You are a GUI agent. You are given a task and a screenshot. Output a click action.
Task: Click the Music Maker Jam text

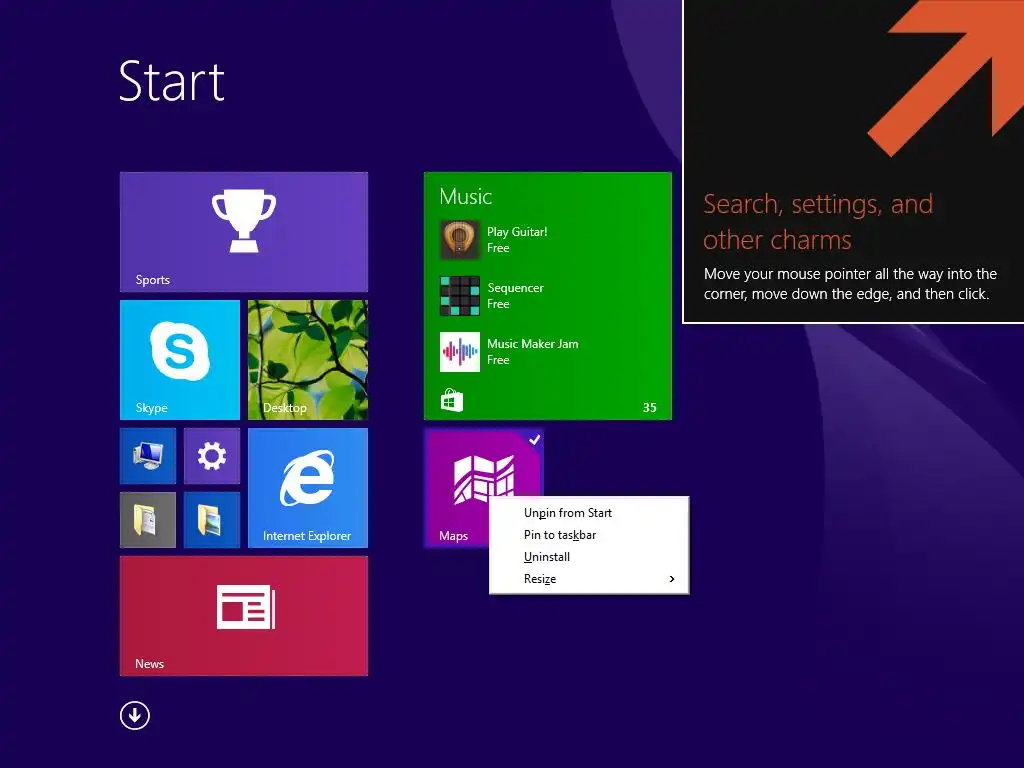(x=533, y=344)
